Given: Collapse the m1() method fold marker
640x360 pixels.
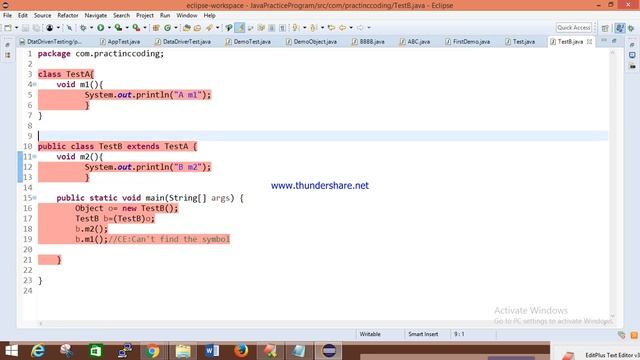Looking at the screenshot, I should (35, 84).
